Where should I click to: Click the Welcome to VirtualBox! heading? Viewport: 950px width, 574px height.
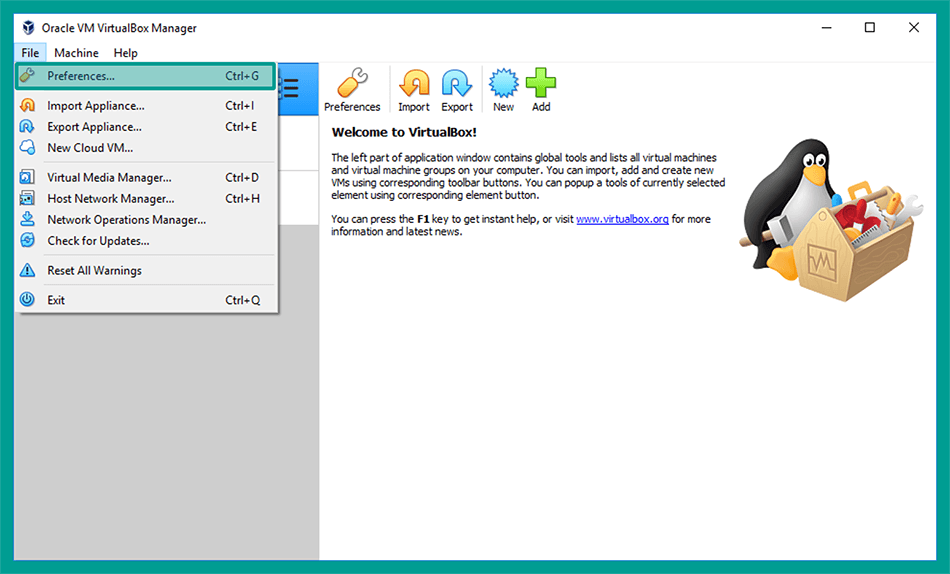[x=404, y=132]
